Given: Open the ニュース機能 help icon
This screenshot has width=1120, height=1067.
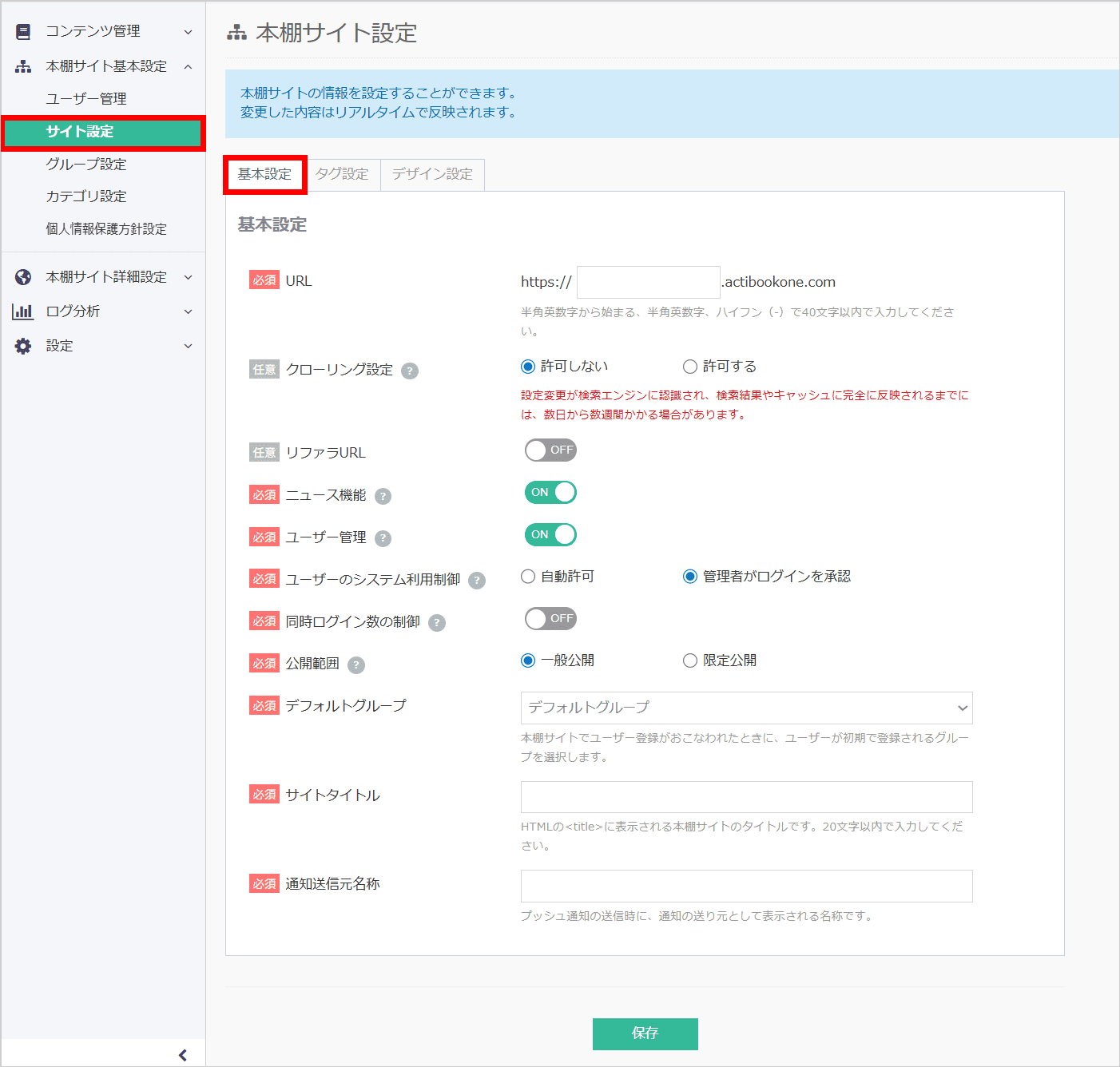Looking at the screenshot, I should 383,496.
